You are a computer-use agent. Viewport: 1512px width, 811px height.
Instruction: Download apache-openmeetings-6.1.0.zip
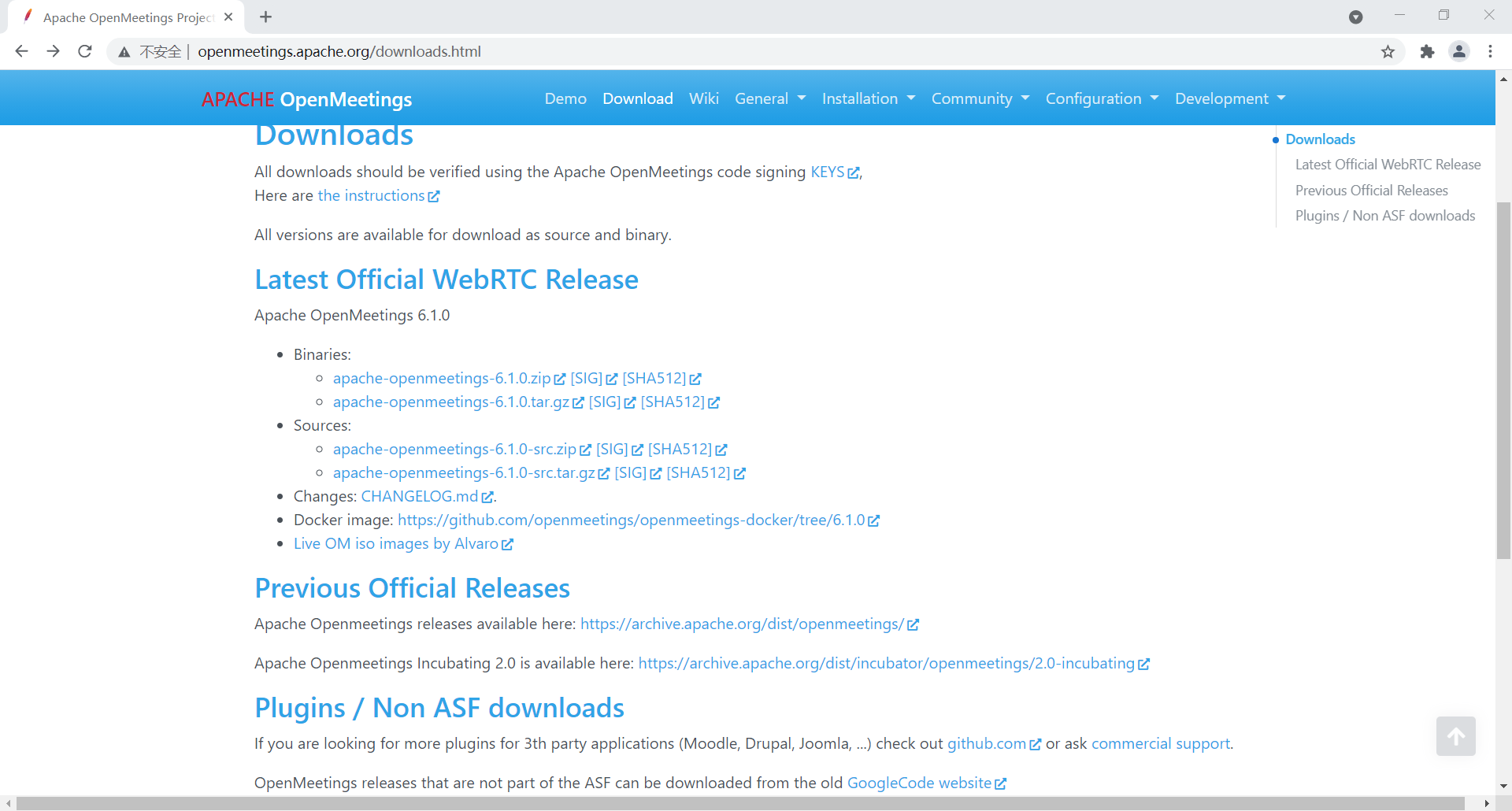pyautogui.click(x=442, y=378)
